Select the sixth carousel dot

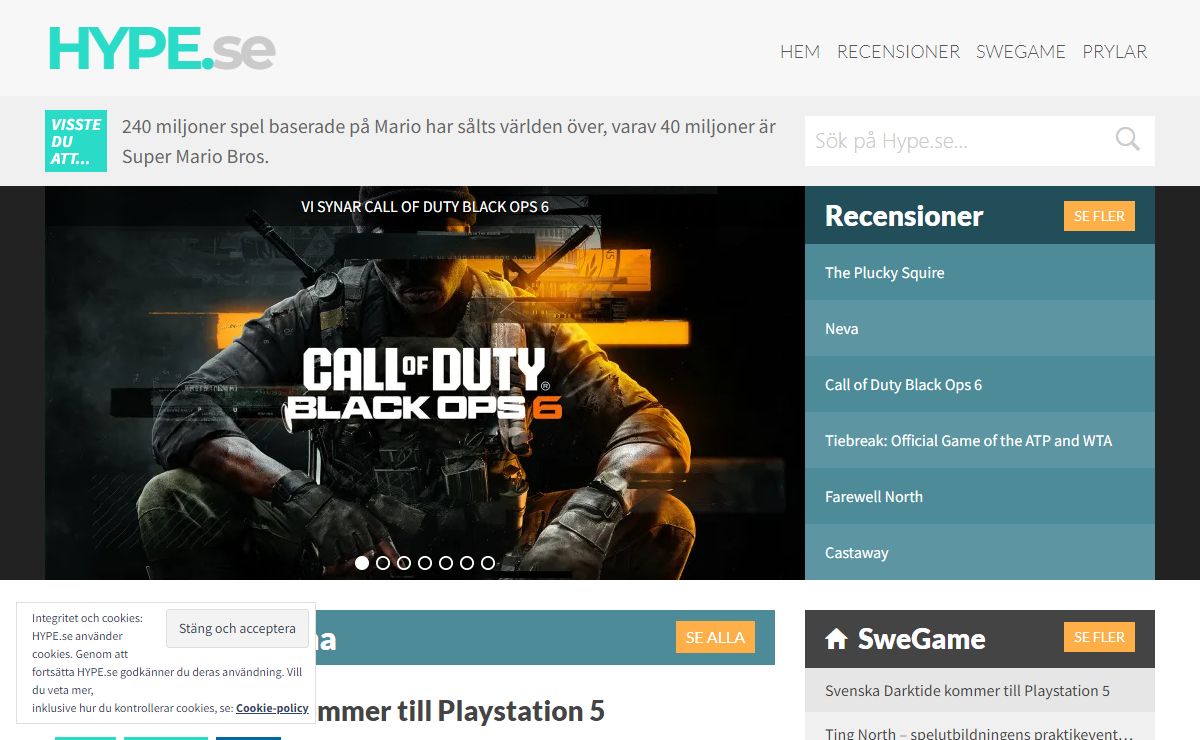pos(467,563)
